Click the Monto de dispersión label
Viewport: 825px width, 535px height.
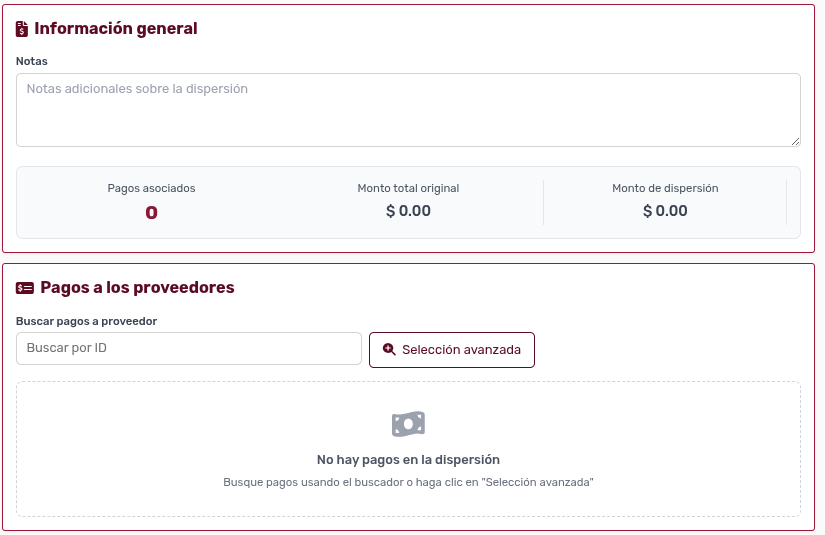click(665, 188)
